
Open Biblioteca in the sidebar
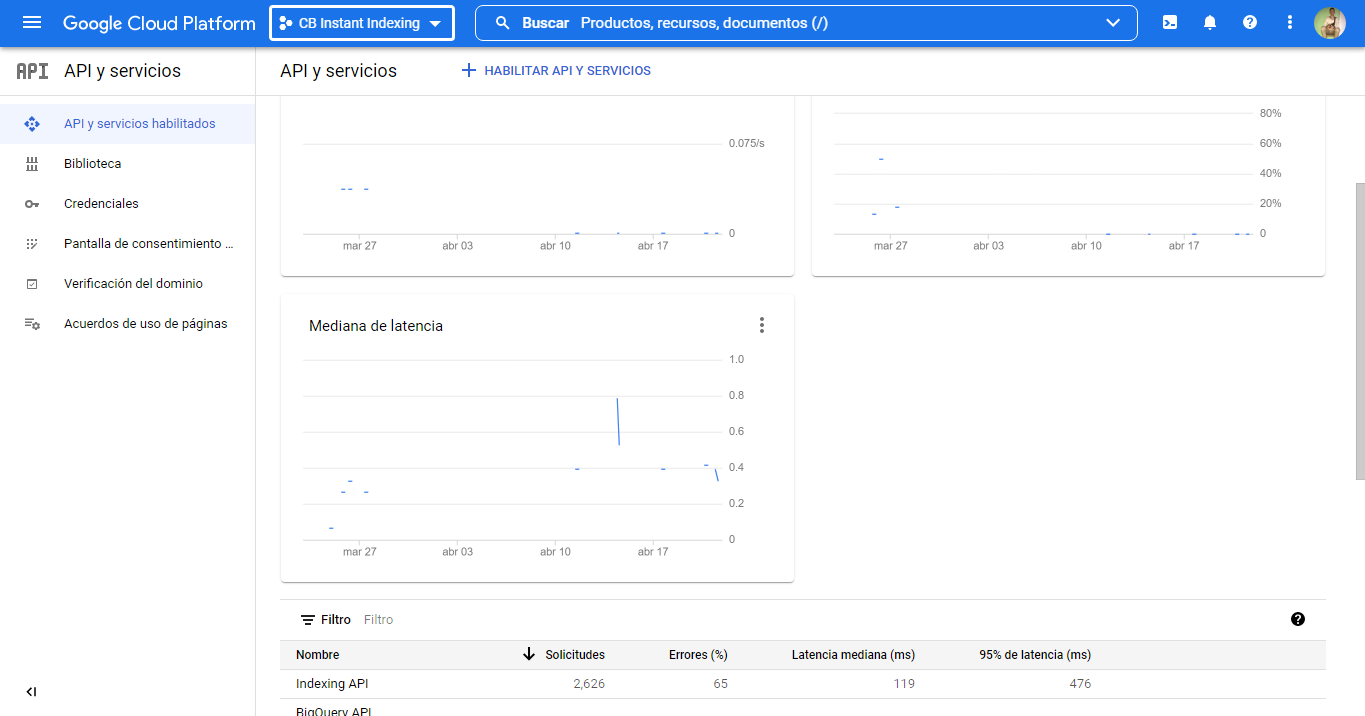point(127,164)
